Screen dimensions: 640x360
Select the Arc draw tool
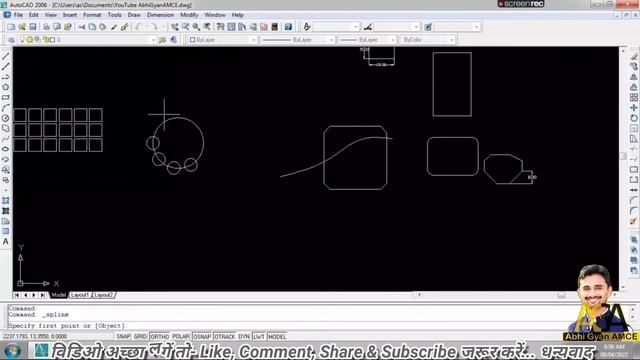point(6,108)
